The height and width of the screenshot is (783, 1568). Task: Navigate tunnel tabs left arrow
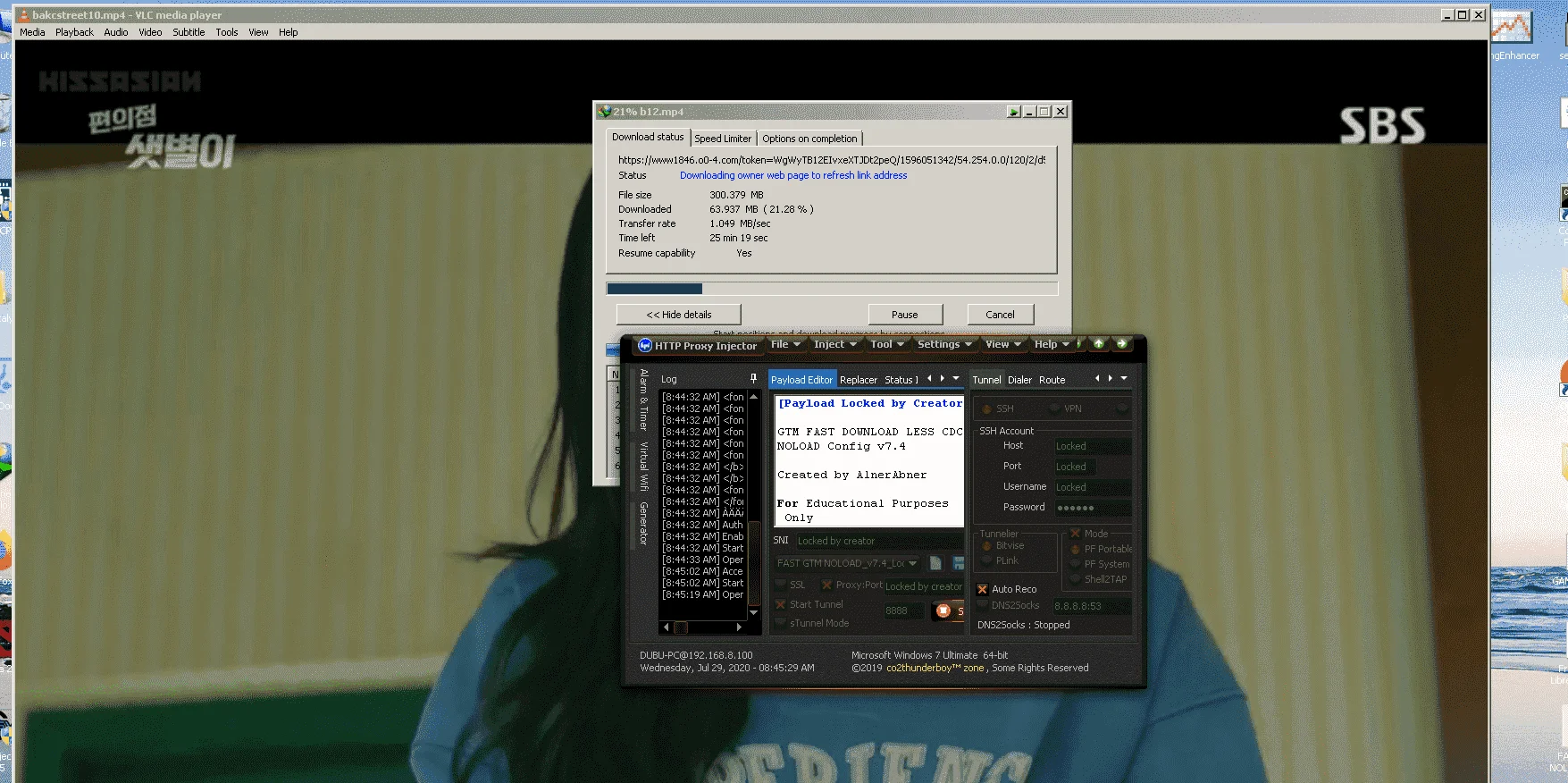point(1097,378)
